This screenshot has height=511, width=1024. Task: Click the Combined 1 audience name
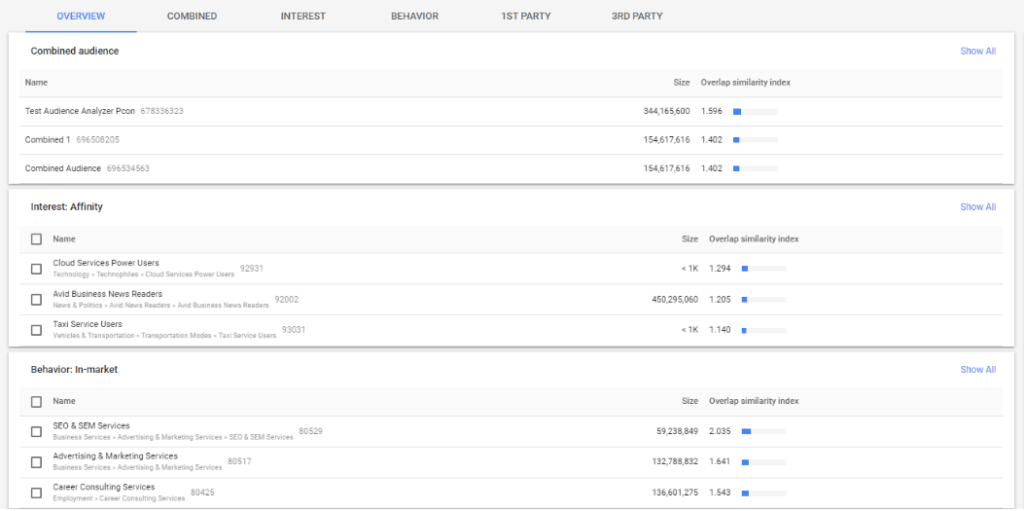[x=46, y=140]
